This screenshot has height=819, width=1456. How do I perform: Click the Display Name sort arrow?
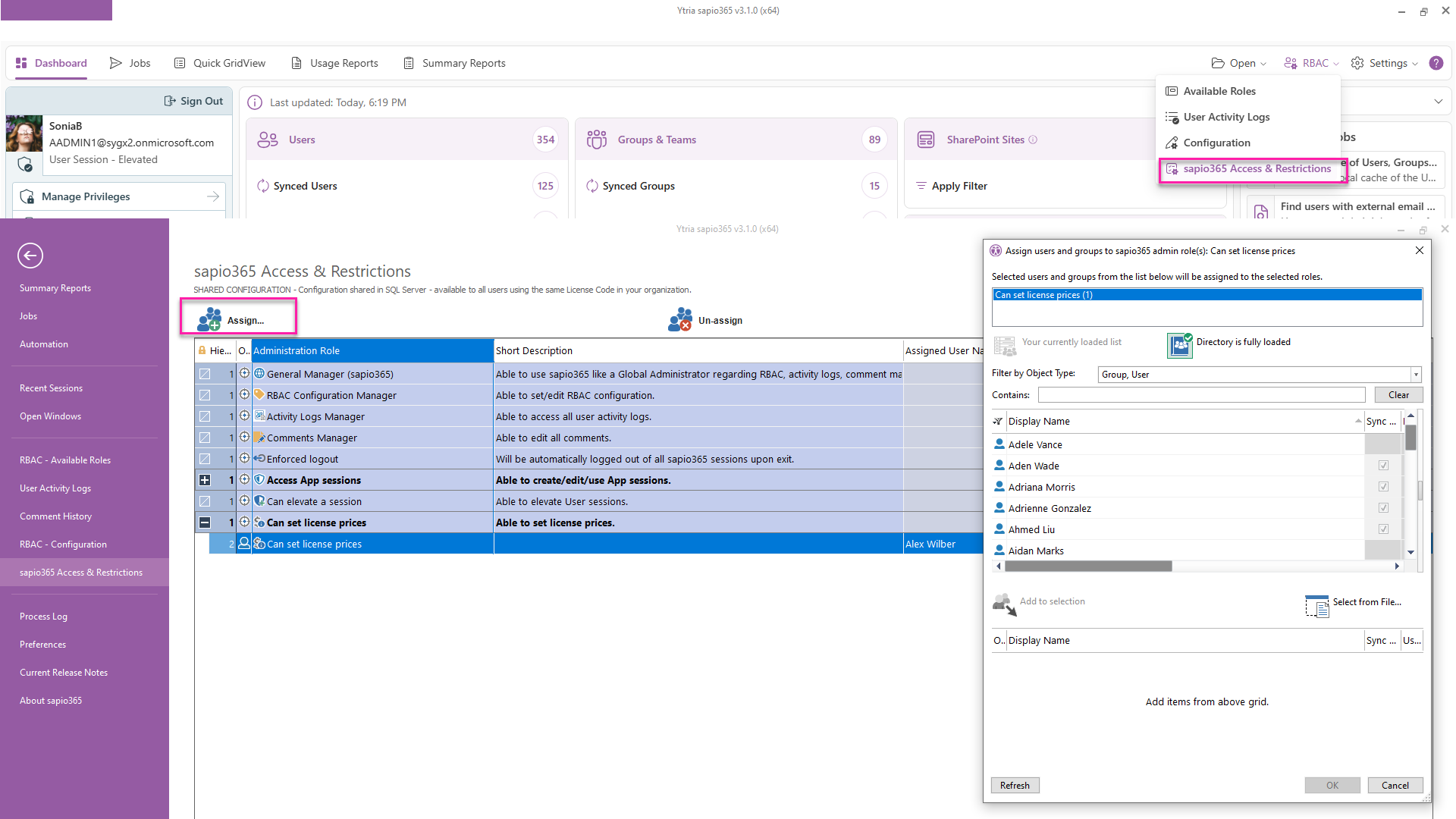pos(1358,421)
